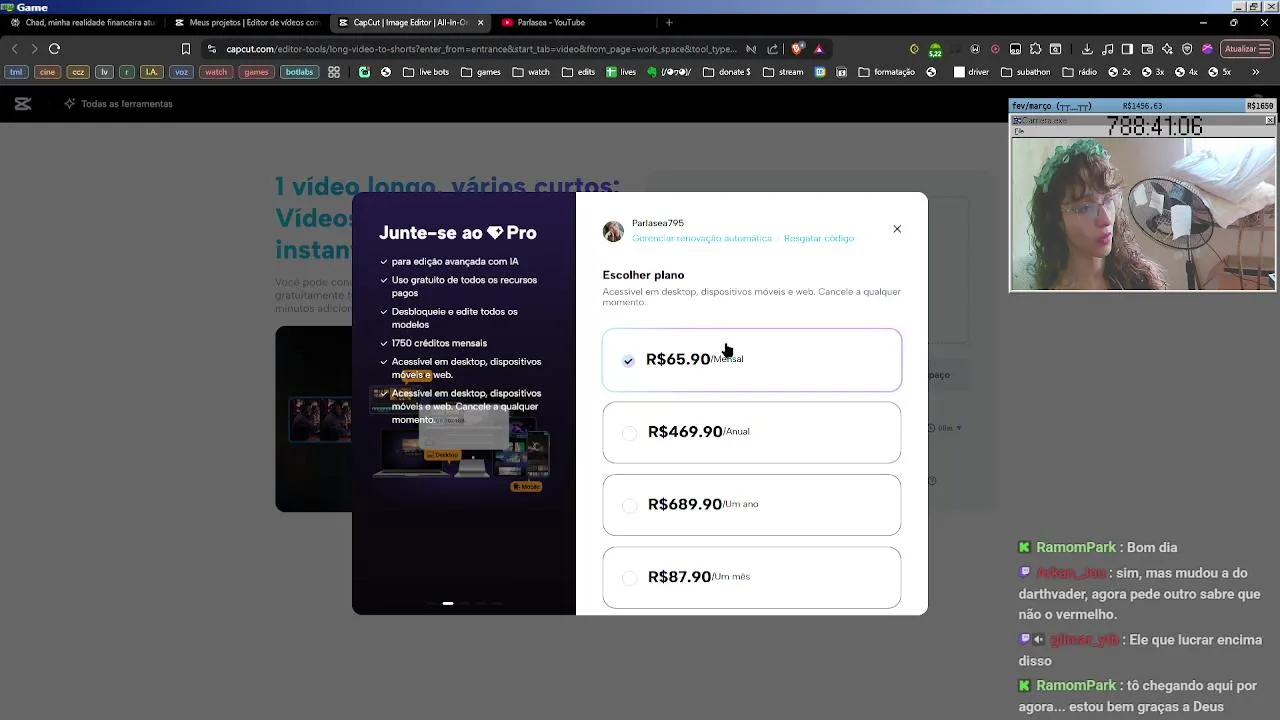Open a new browser tab

(x=669, y=22)
